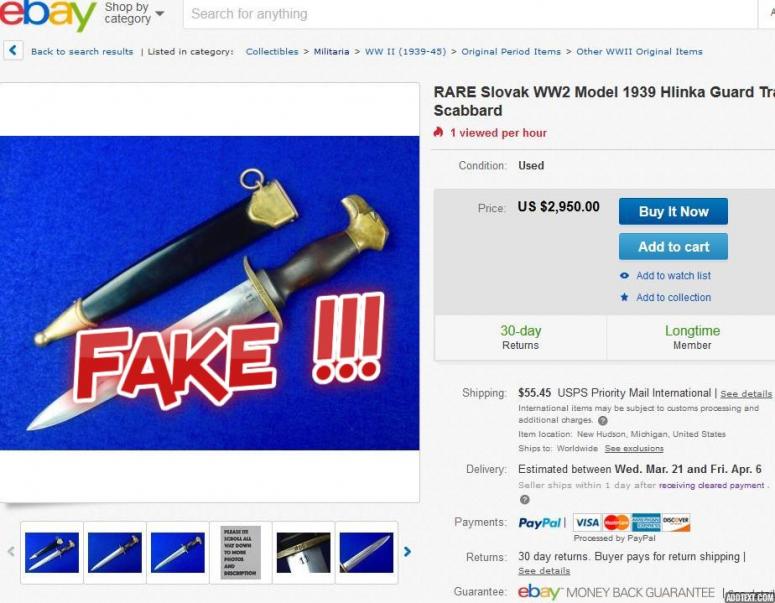Image resolution: width=775 pixels, height=603 pixels.
Task: Click the delivery help question mark icon
Action: point(525,500)
